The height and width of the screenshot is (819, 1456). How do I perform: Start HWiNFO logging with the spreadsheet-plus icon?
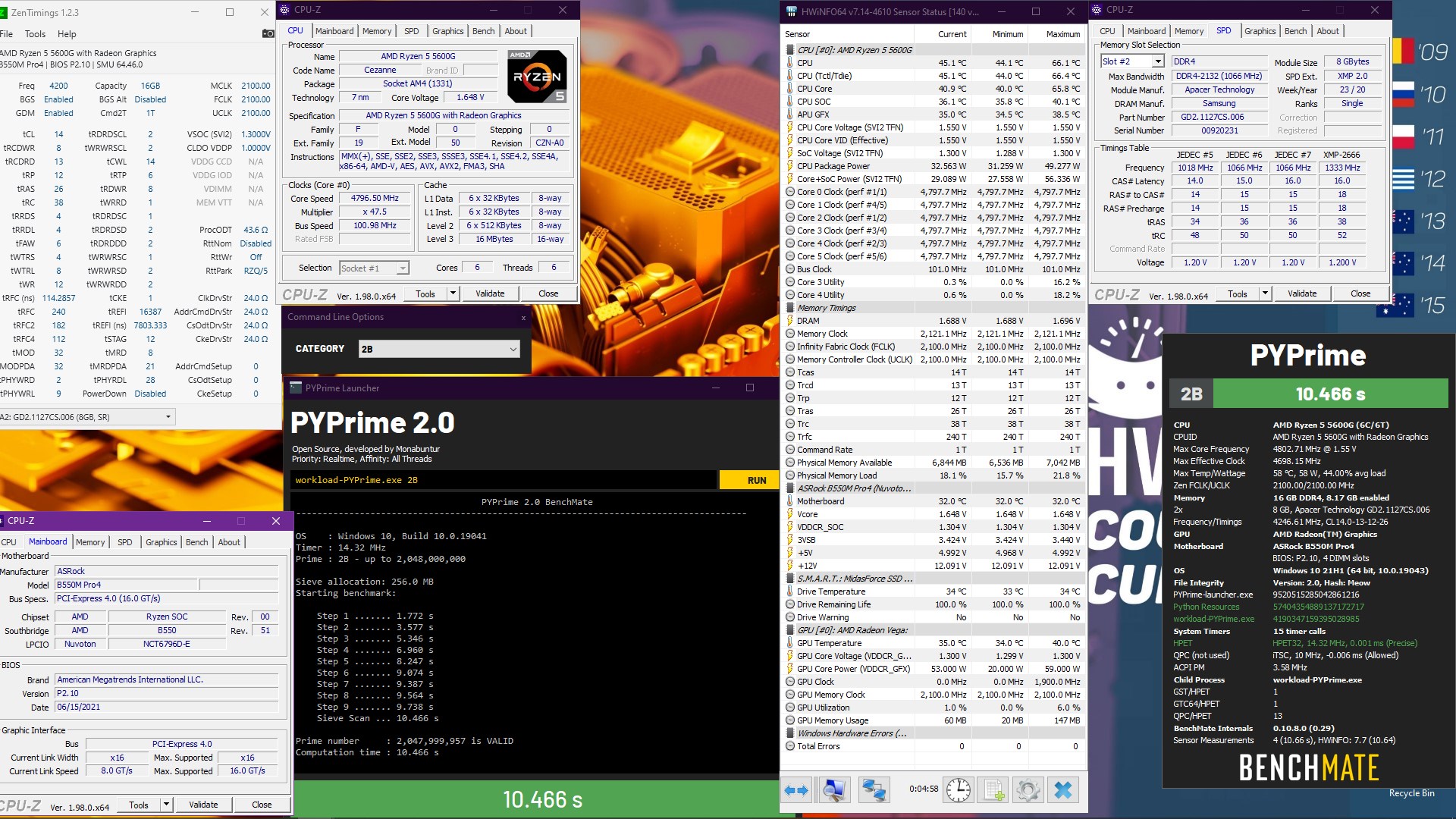[x=993, y=790]
